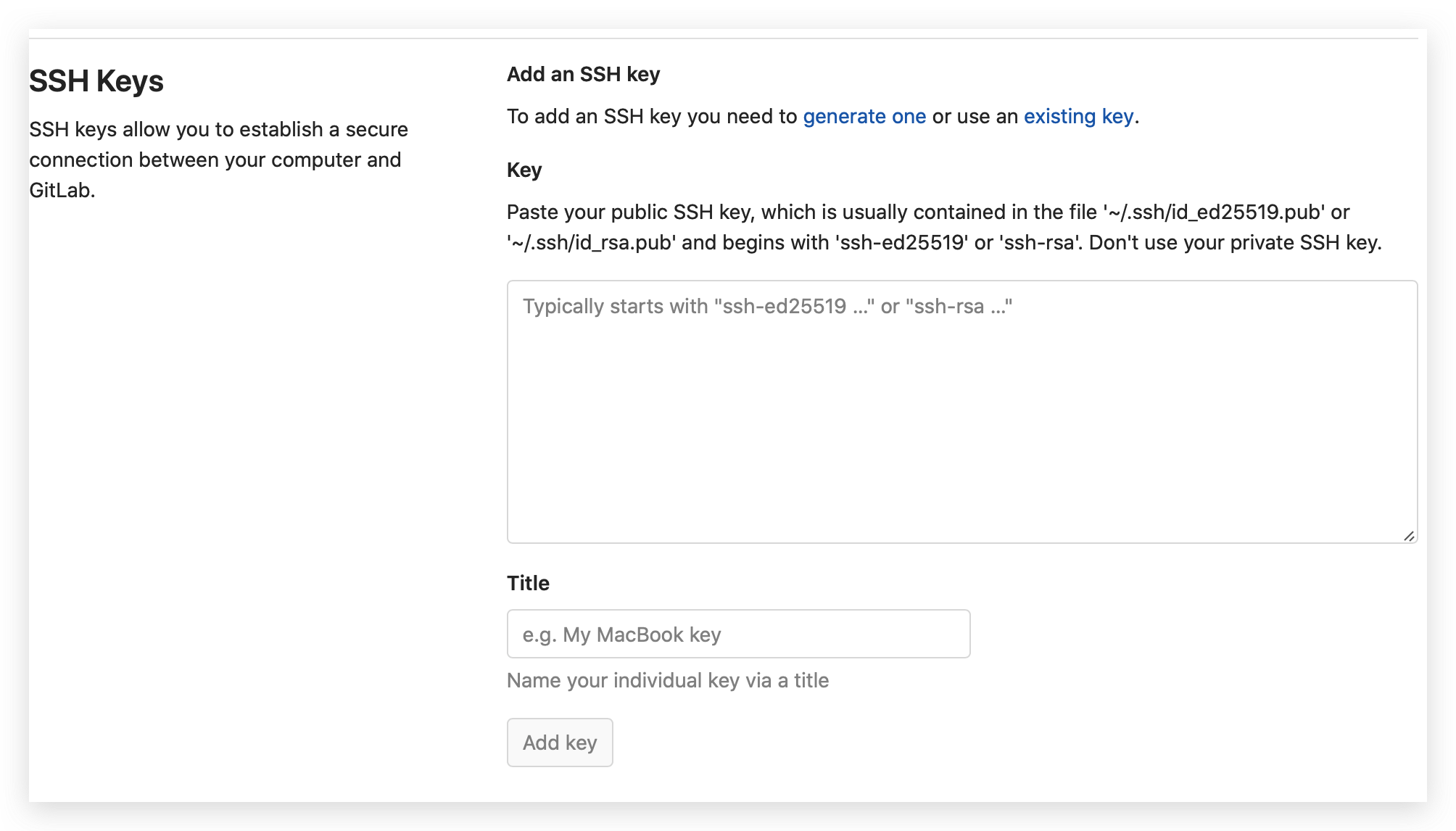1456x831 pixels.
Task: Click the '~/.ssh/id_rsa.pub' file path text
Action: (592, 242)
